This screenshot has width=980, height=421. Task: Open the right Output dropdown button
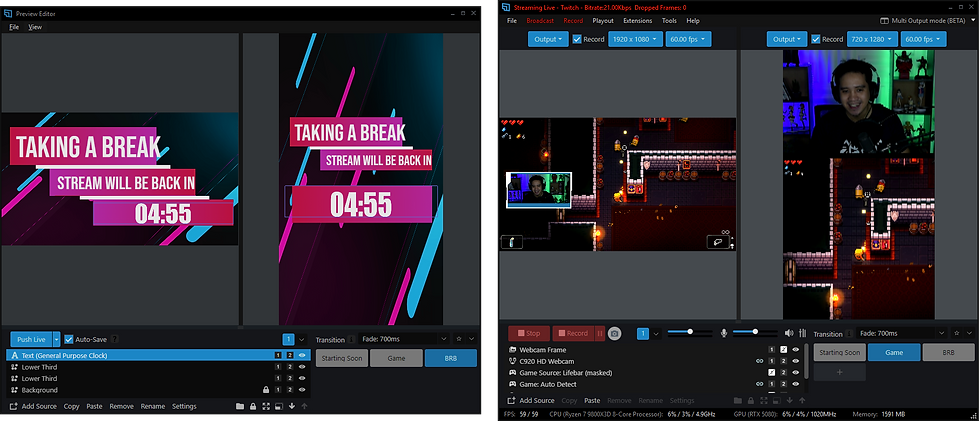[x=787, y=39]
